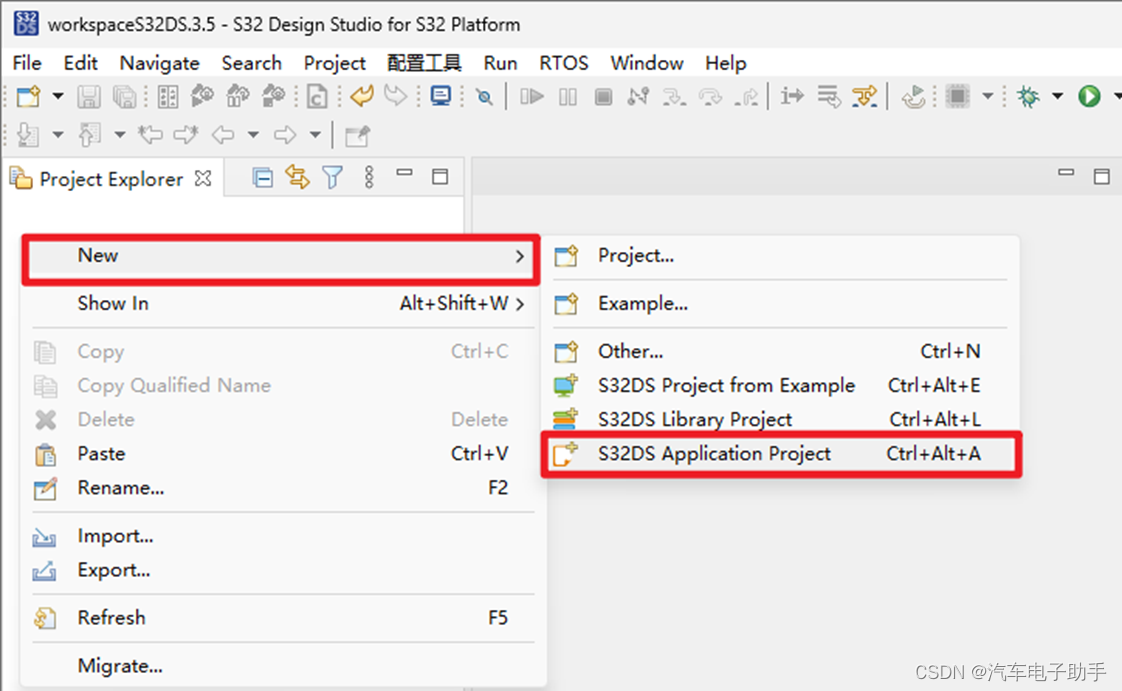Click the Back navigation arrow icon
1122x691 pixels.
223,134
